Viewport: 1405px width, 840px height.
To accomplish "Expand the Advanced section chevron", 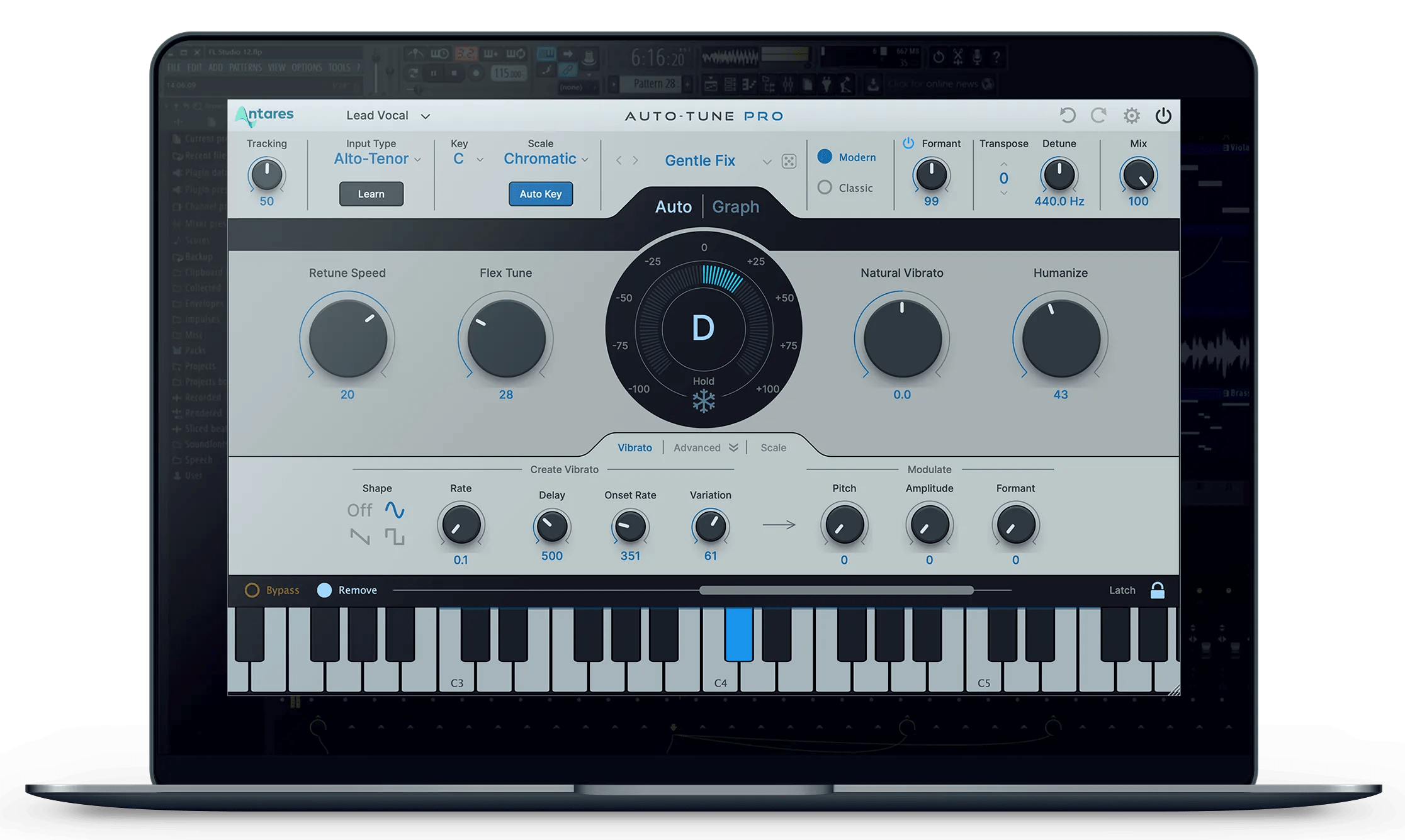I will 733,447.
